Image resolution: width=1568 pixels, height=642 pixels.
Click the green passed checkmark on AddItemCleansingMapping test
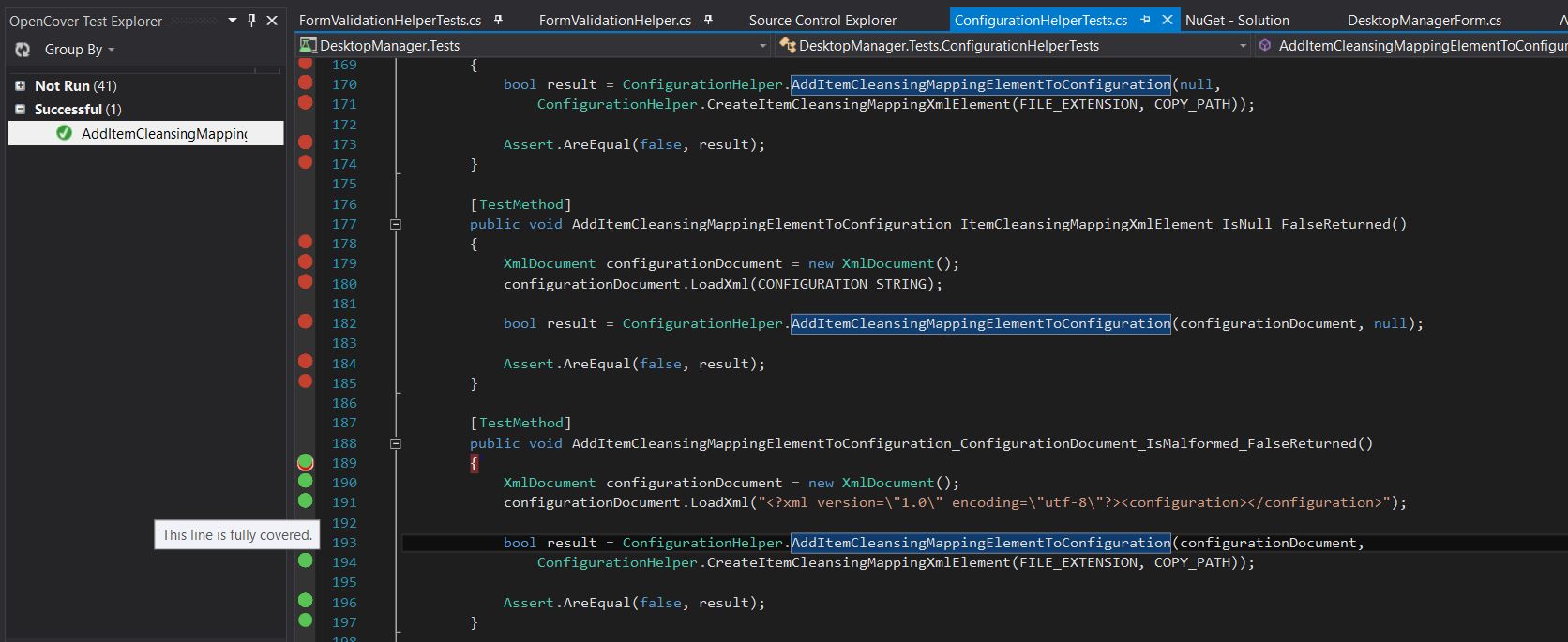click(64, 133)
